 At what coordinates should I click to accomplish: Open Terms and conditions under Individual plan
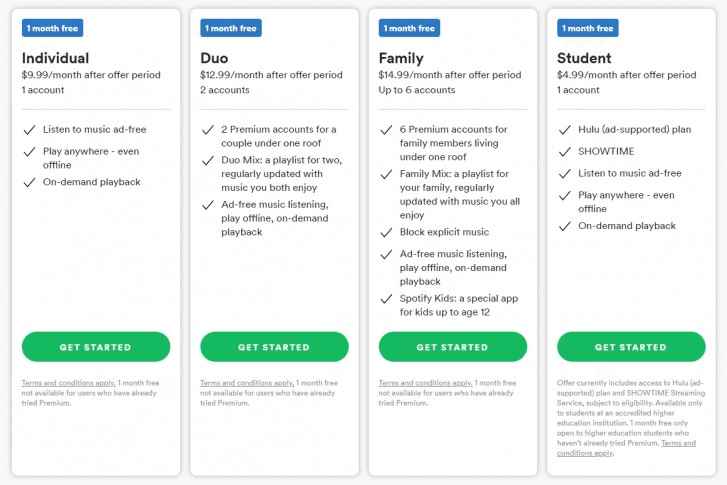pyautogui.click(x=68, y=383)
